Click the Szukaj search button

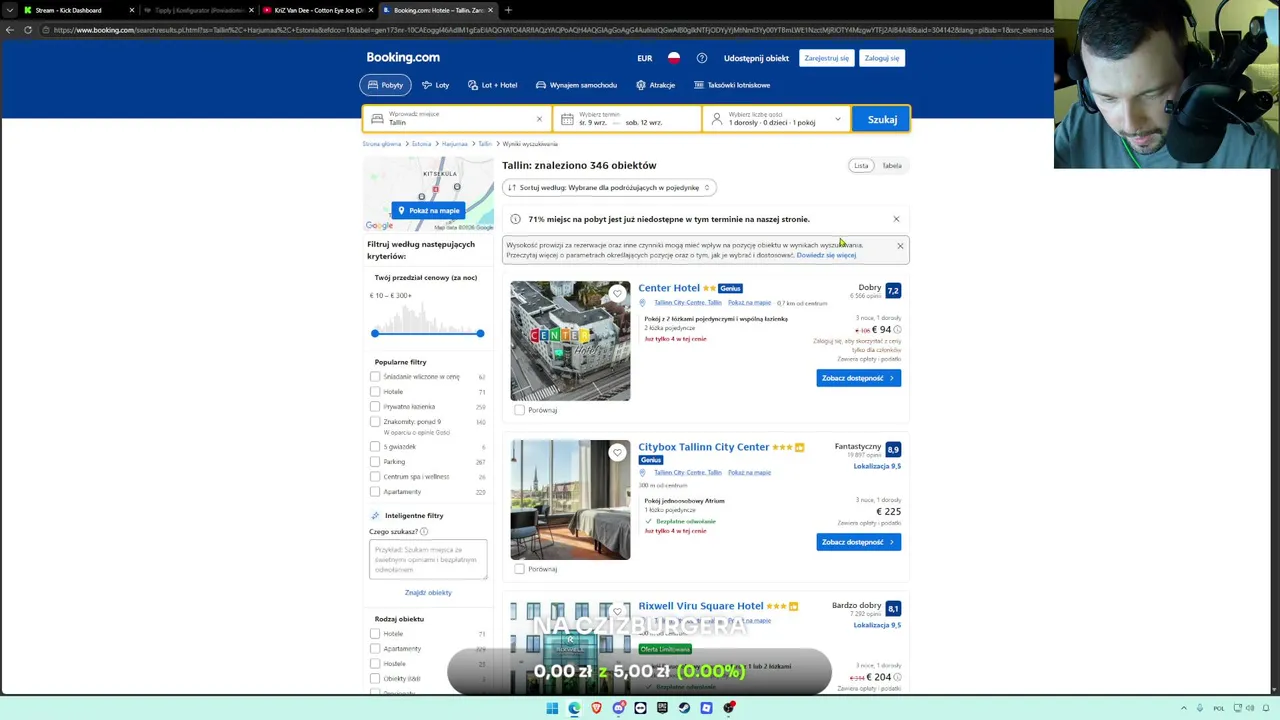click(882, 119)
